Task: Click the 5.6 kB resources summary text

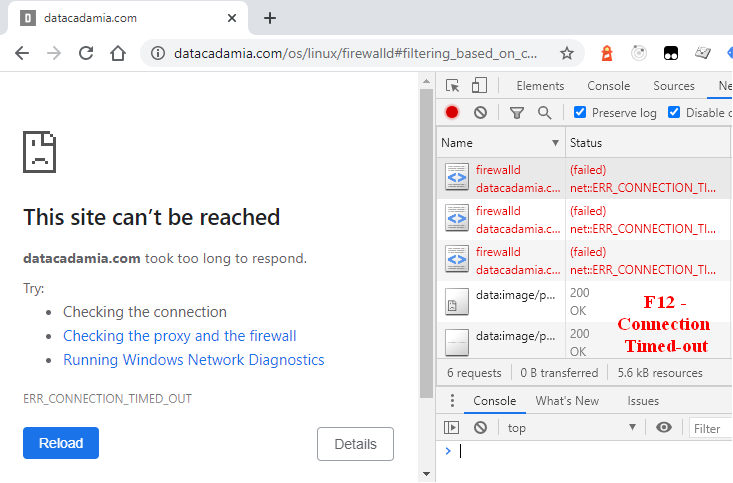Action: click(660, 373)
